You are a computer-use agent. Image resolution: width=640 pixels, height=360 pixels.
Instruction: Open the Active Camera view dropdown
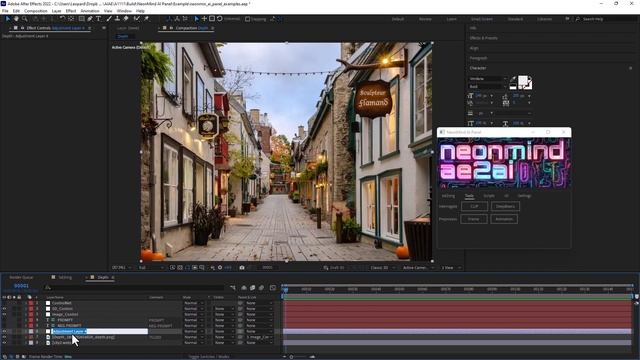click(418, 268)
